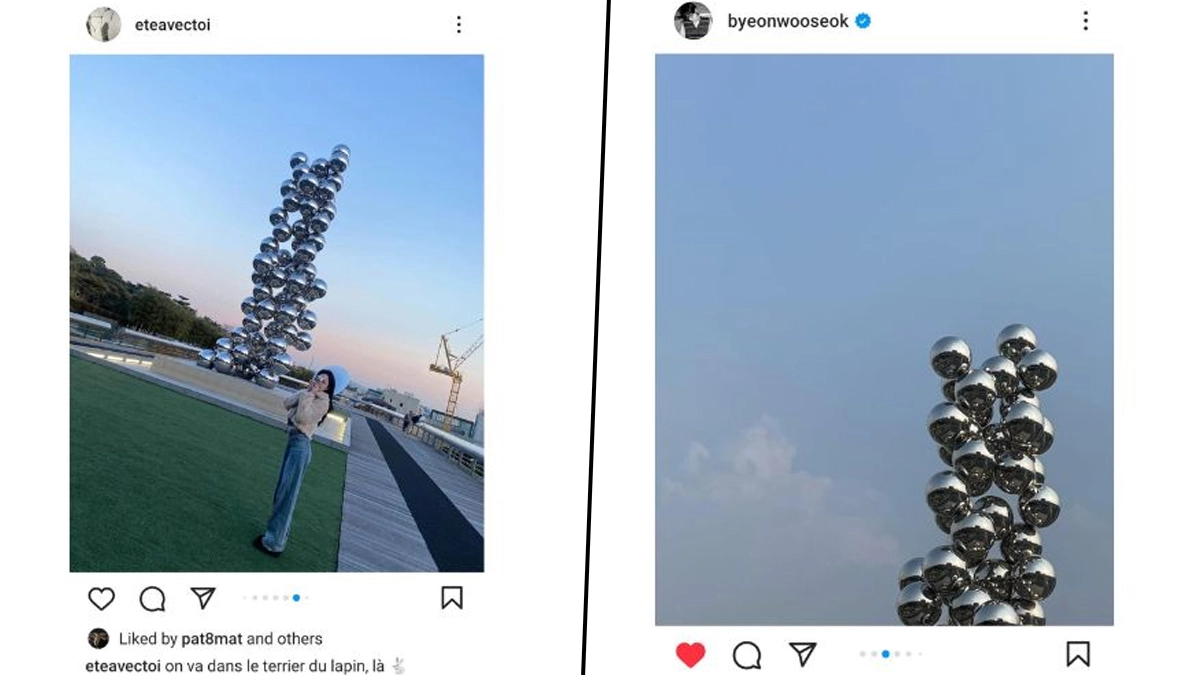The height and width of the screenshot is (675, 1200).
Task: Open eteavectoi profile picture
Action: pyautogui.click(x=103, y=25)
